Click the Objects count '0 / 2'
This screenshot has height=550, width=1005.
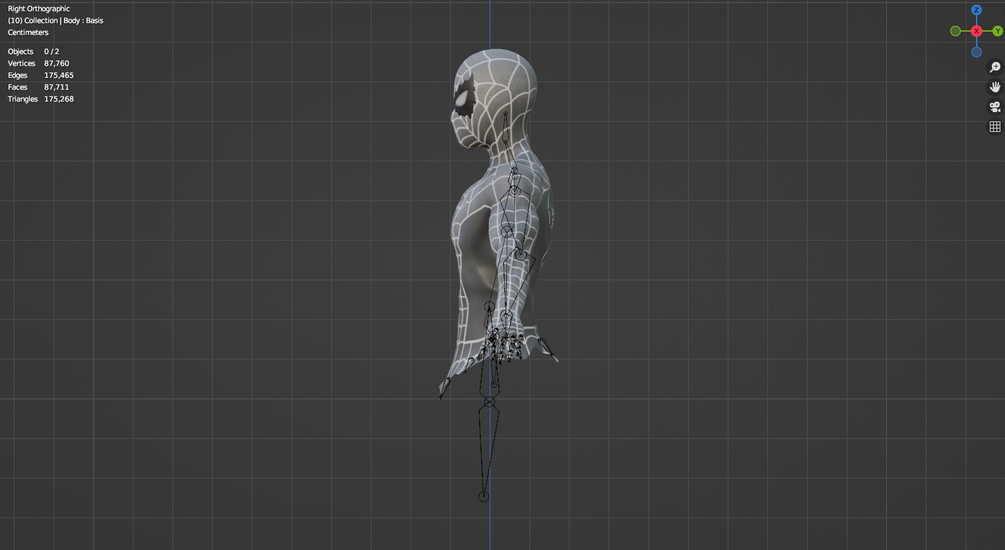tap(51, 51)
